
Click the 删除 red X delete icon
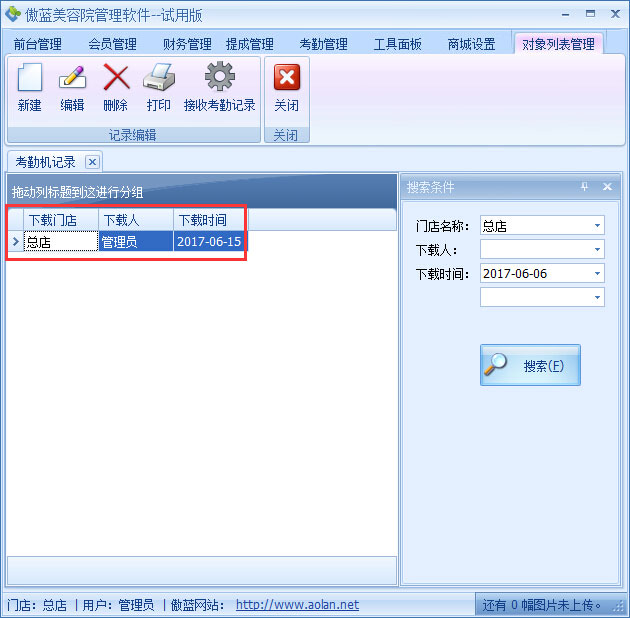click(x=116, y=77)
